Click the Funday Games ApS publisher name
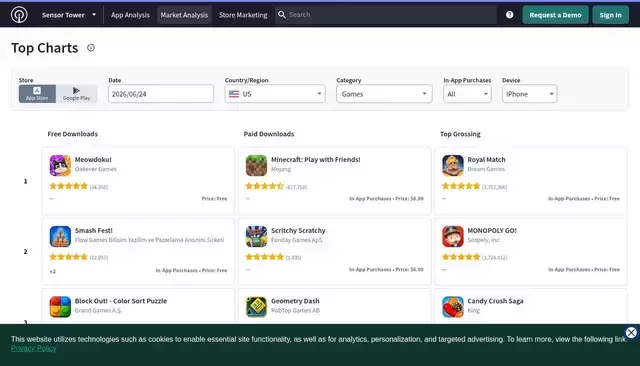Image resolution: width=640 pixels, height=366 pixels. 296,240
